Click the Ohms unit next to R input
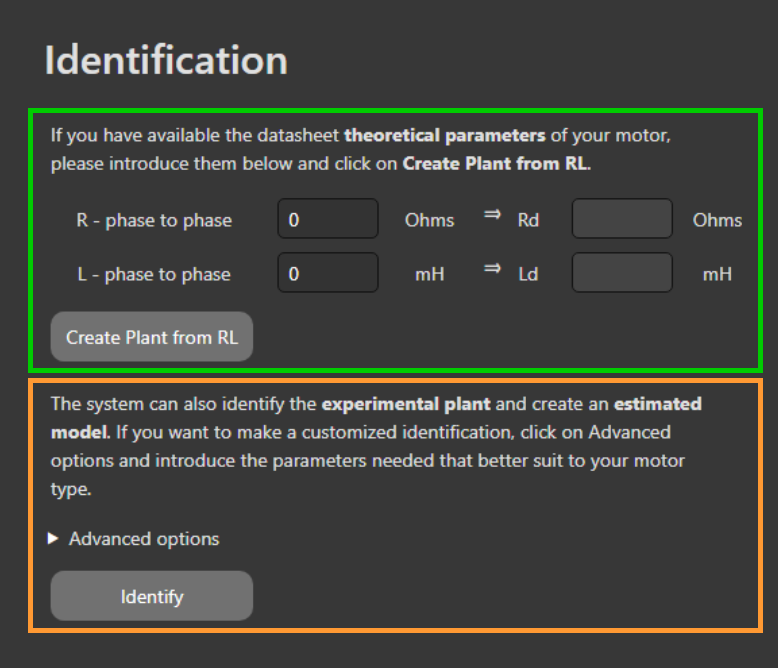This screenshot has width=779, height=669. (429, 221)
